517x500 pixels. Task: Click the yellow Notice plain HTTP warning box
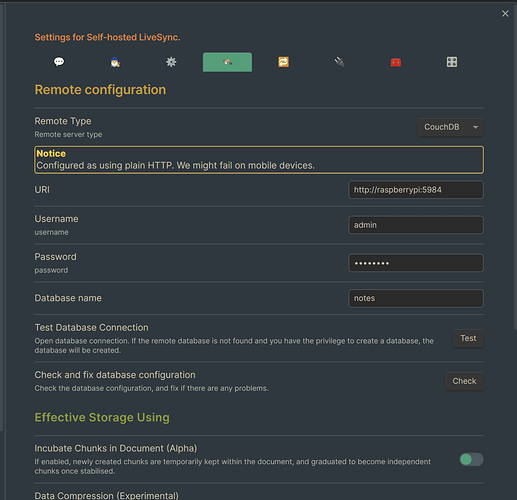coord(259,160)
